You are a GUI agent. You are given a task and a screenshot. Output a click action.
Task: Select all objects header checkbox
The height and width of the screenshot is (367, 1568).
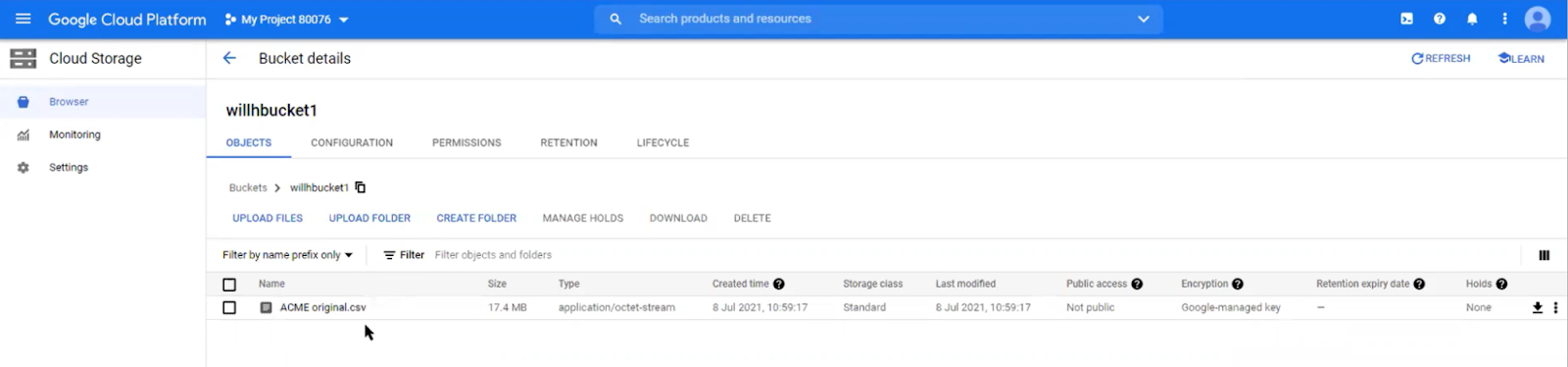[x=229, y=285]
